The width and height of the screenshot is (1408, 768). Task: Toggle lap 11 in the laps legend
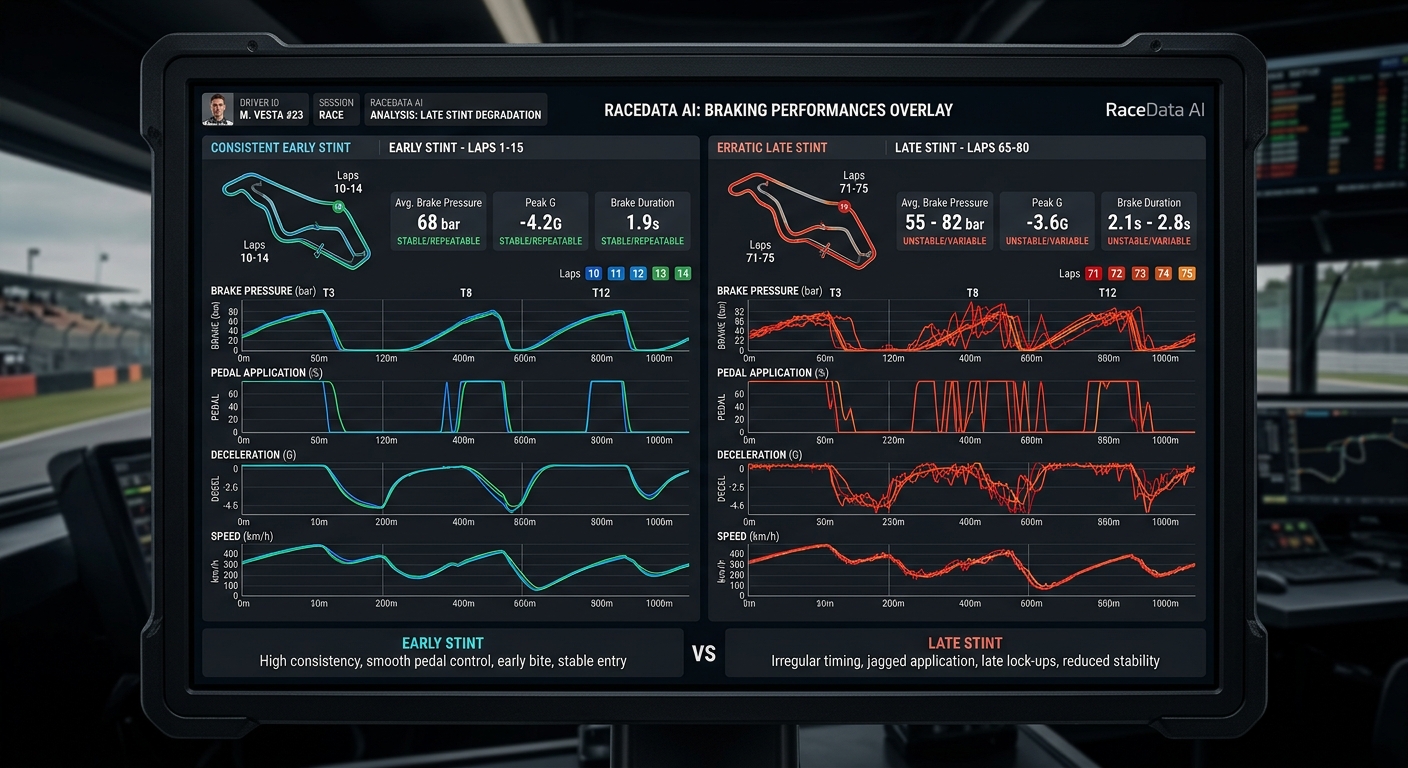click(x=615, y=274)
